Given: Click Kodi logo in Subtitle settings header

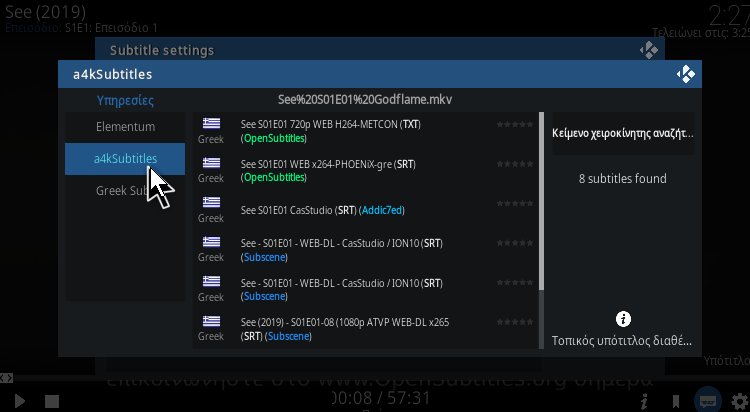Looking at the screenshot, I should tap(649, 50).
